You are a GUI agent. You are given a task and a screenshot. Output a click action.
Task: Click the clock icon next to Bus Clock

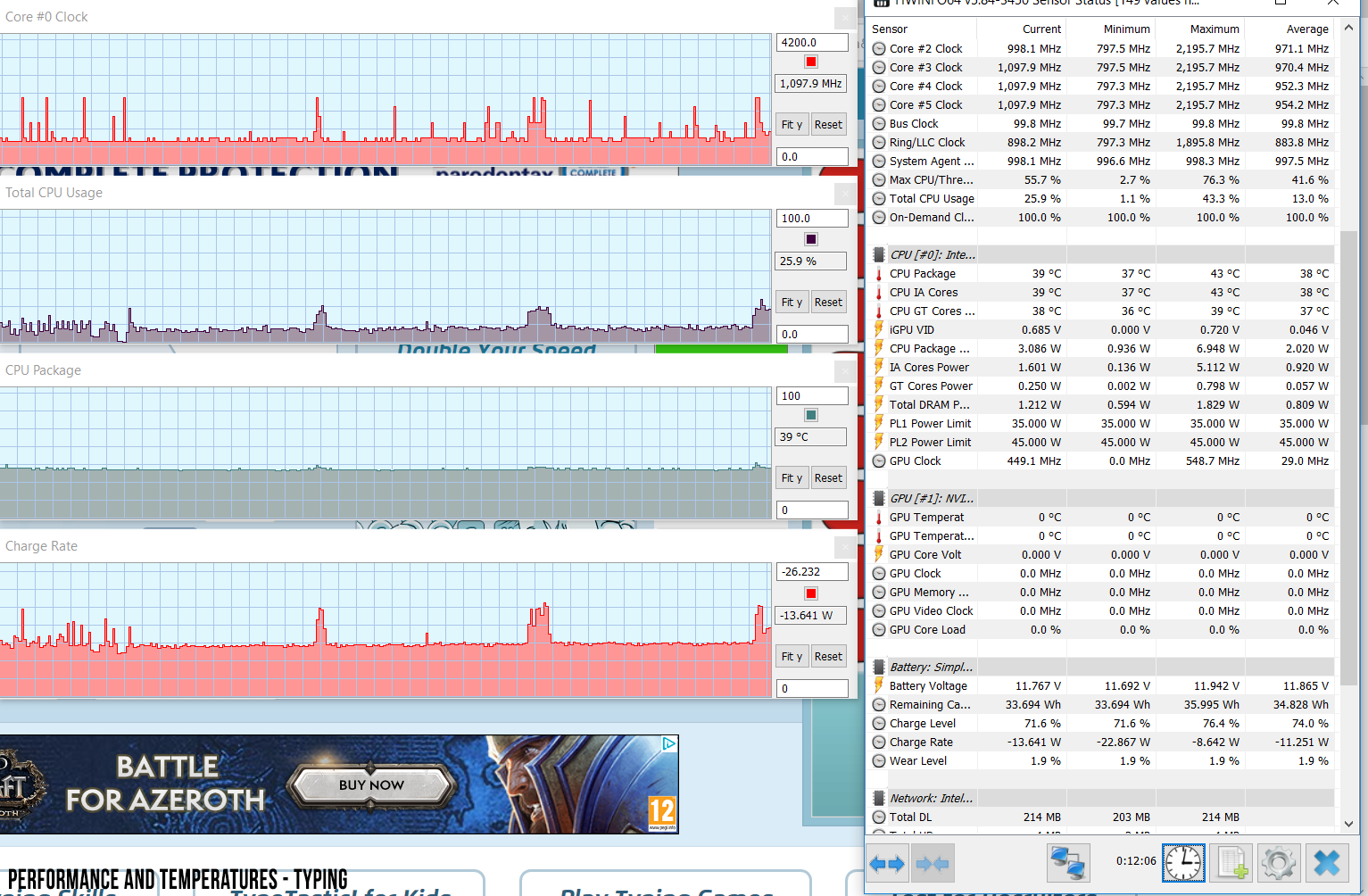879,123
